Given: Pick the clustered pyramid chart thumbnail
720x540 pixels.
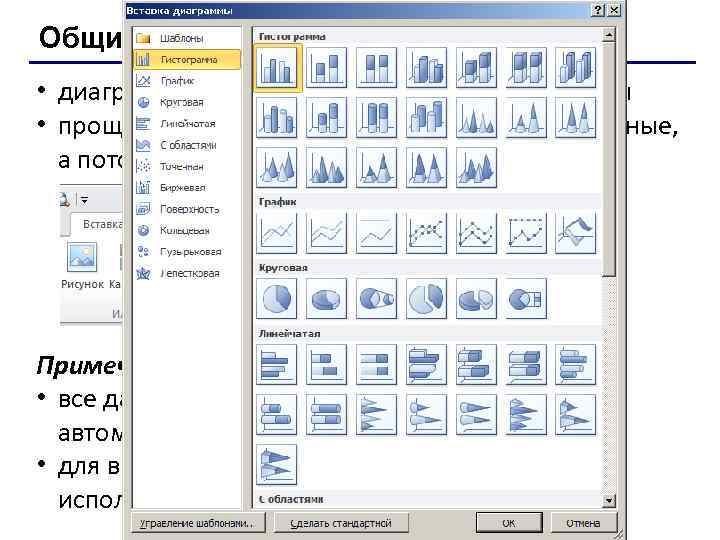Looking at the screenshot, I should (x=326, y=168).
